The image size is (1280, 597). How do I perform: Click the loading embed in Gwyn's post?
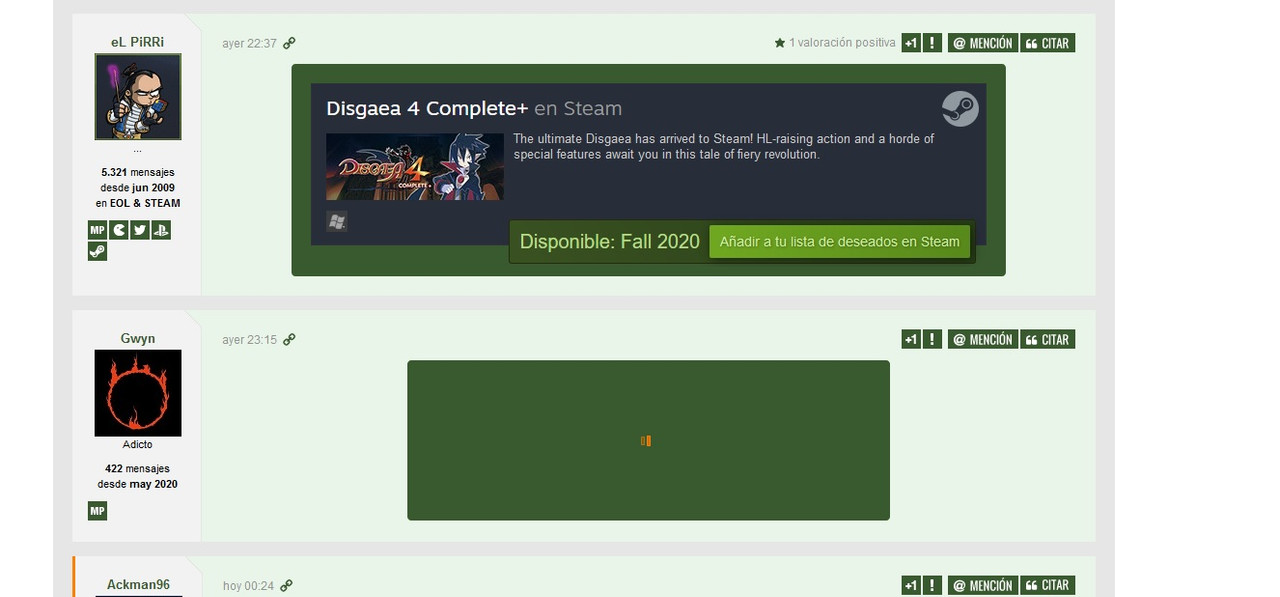(x=648, y=440)
